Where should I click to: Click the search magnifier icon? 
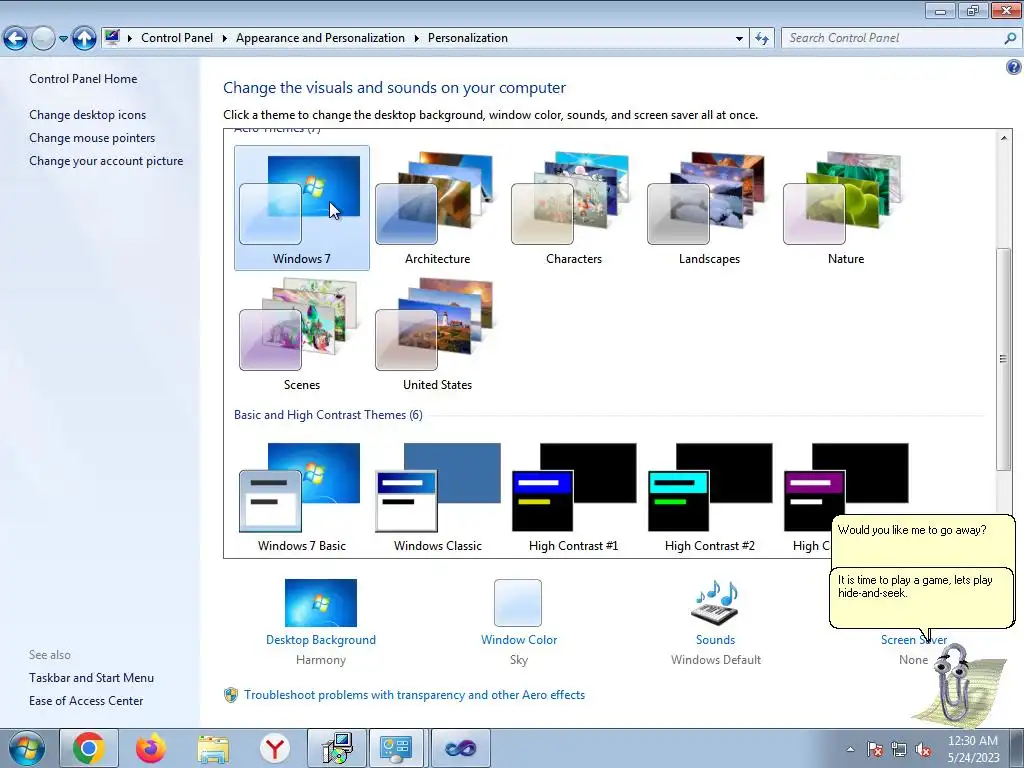tap(1010, 38)
